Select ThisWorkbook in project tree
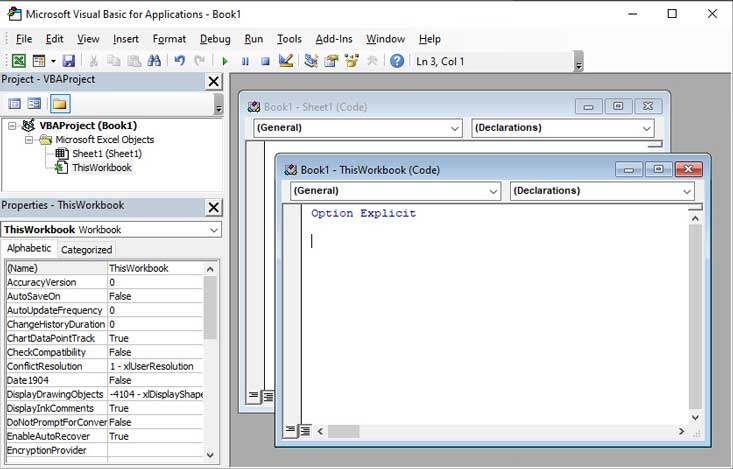 (x=102, y=168)
